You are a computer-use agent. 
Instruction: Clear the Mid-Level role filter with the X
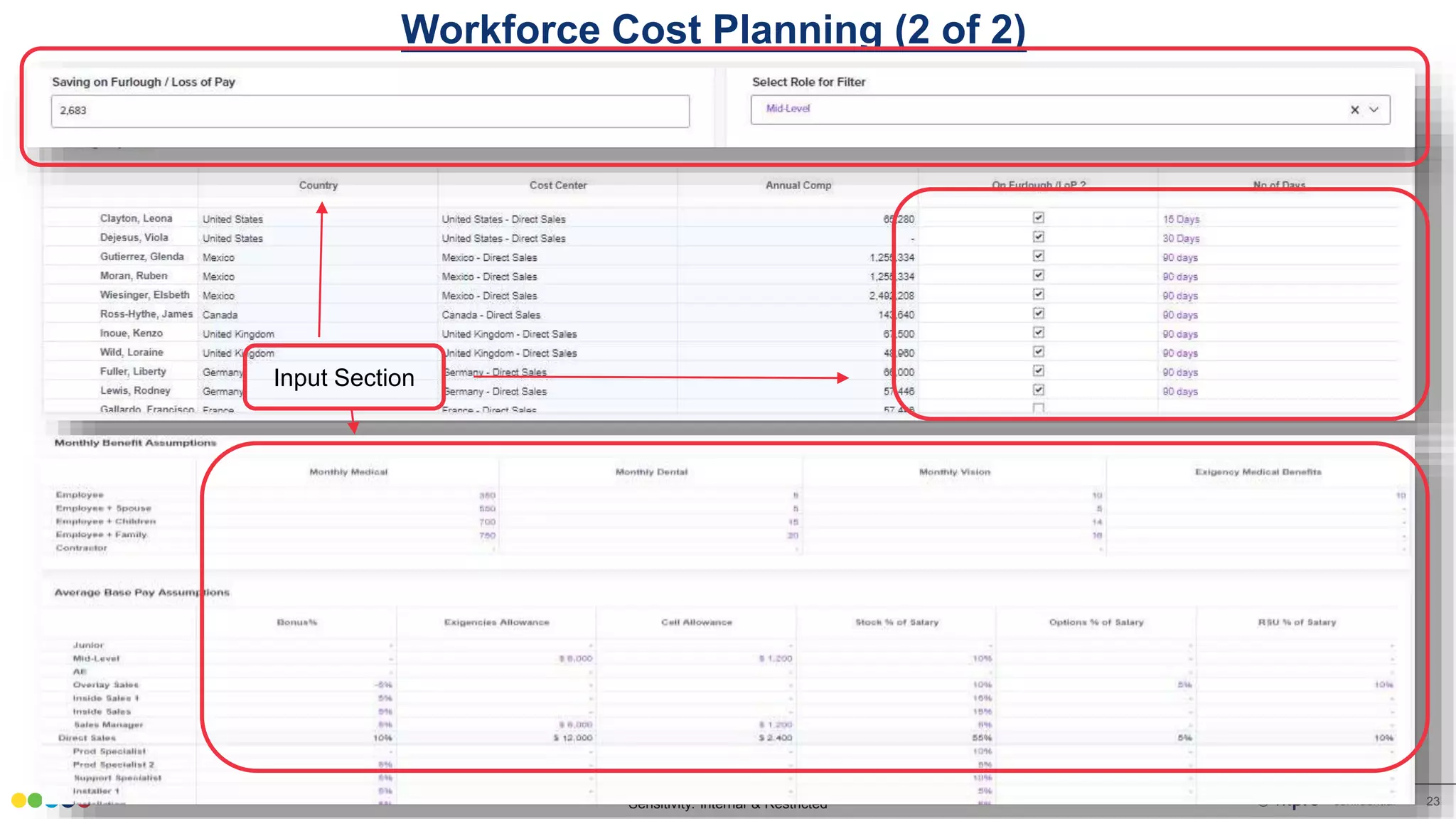tap(1354, 109)
